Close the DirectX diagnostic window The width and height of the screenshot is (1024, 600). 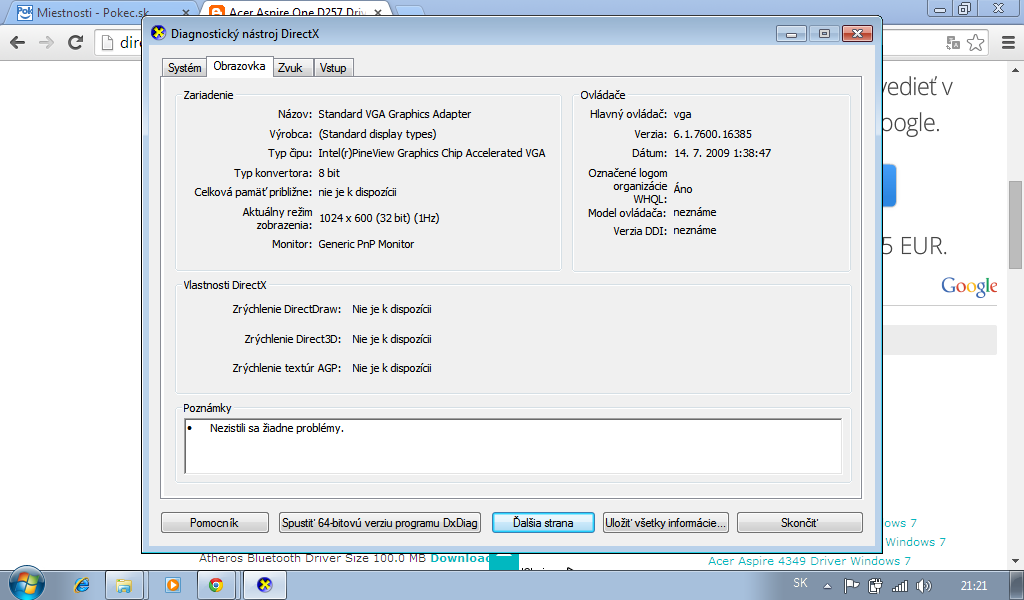(857, 33)
